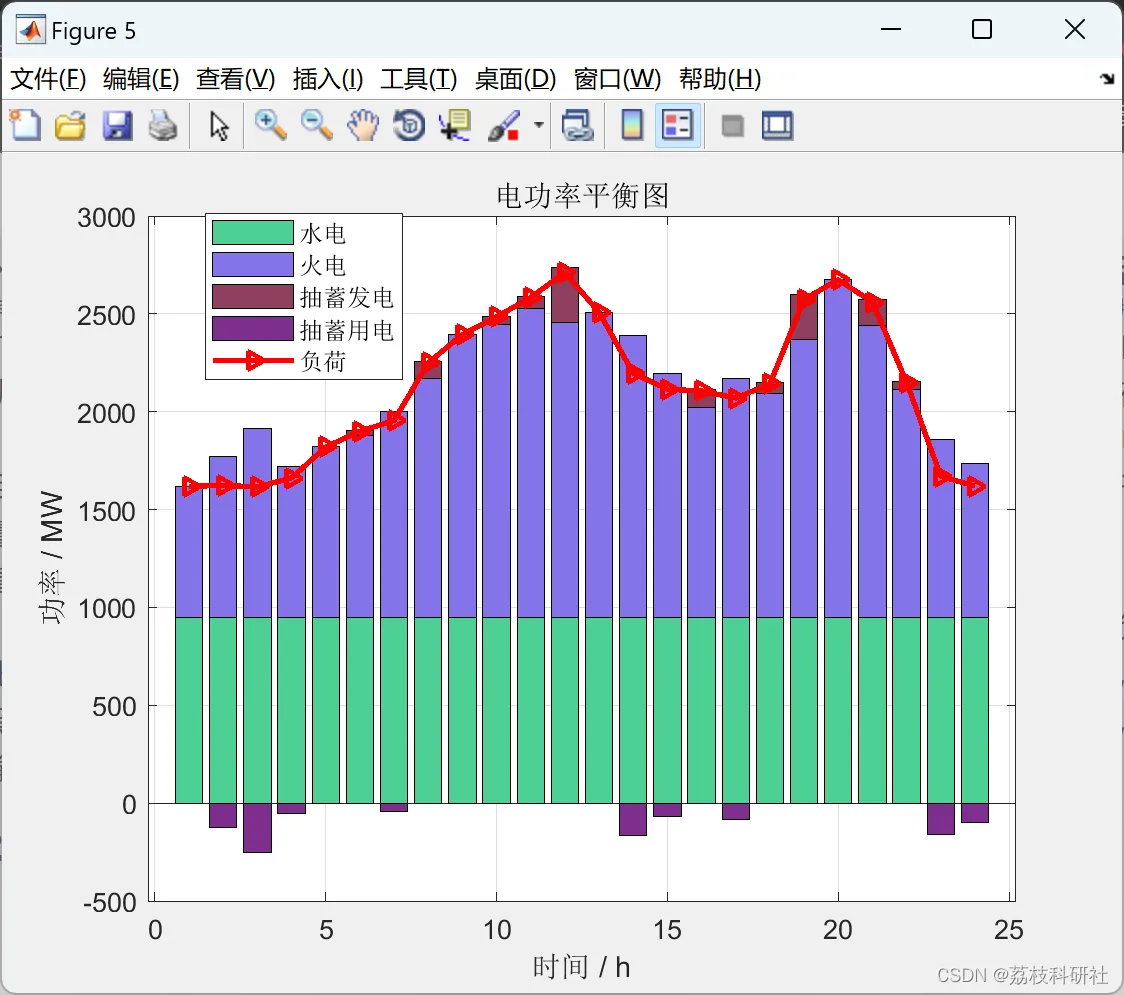Click the Link Plot icon
The image size is (1124, 995).
coord(577,125)
